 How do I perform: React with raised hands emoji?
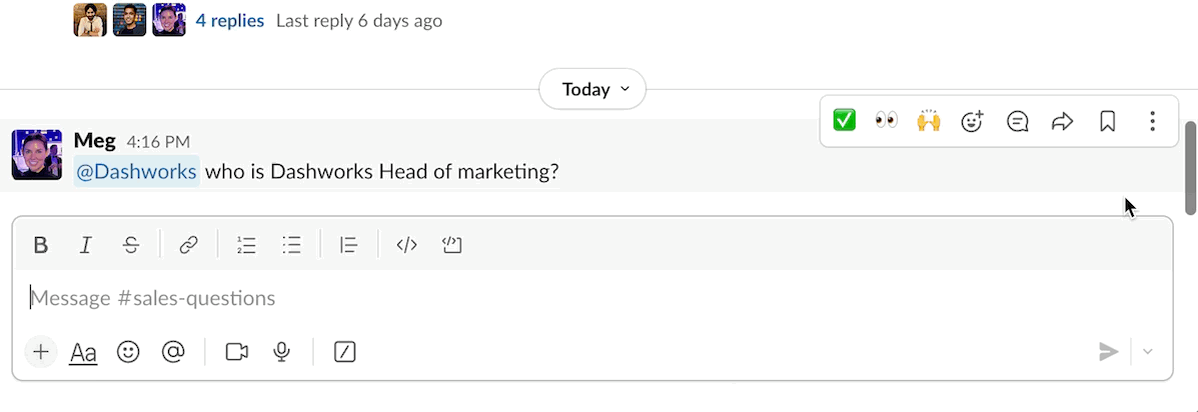[929, 121]
